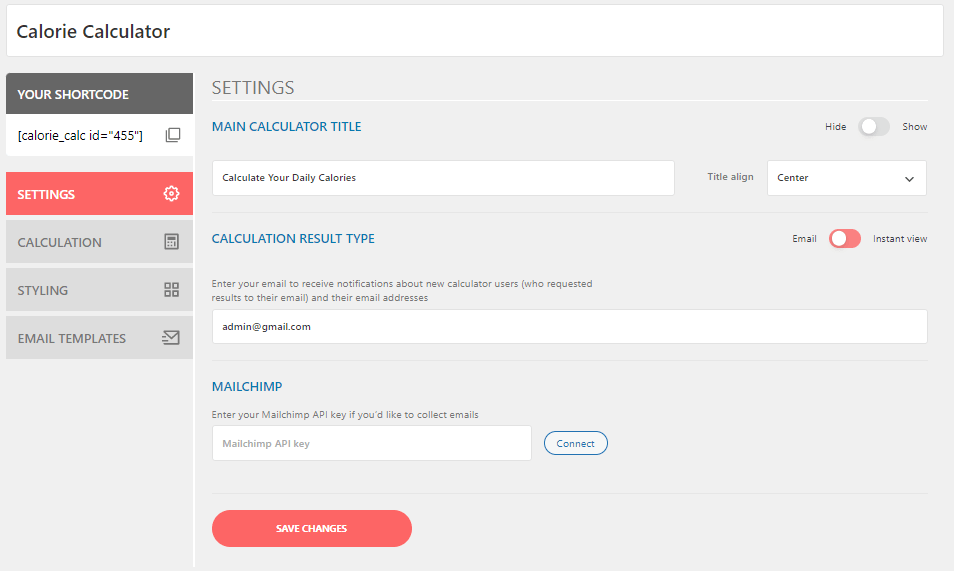Open the Settings tab label
Image resolution: width=954 pixels, height=571 pixels.
pyautogui.click(x=46, y=194)
